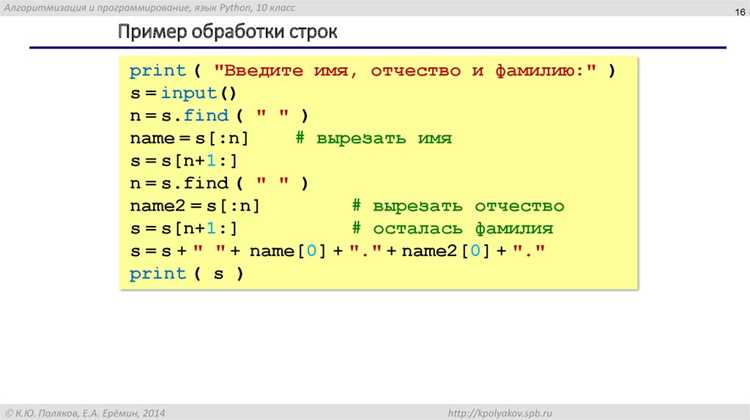Click the slide number 16
This screenshot has width=750, height=420.
coord(740,12)
